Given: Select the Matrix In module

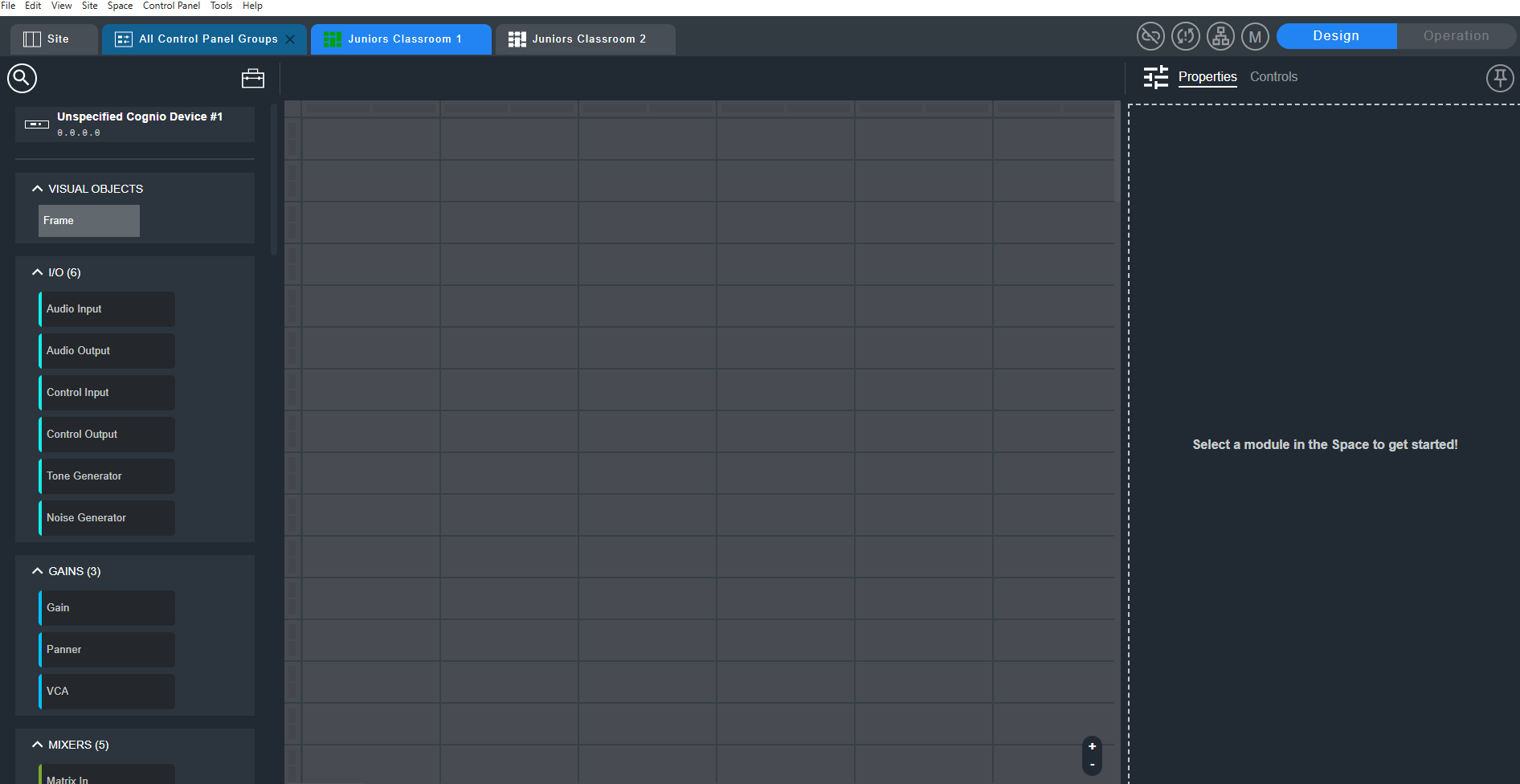Looking at the screenshot, I should (x=107, y=774).
